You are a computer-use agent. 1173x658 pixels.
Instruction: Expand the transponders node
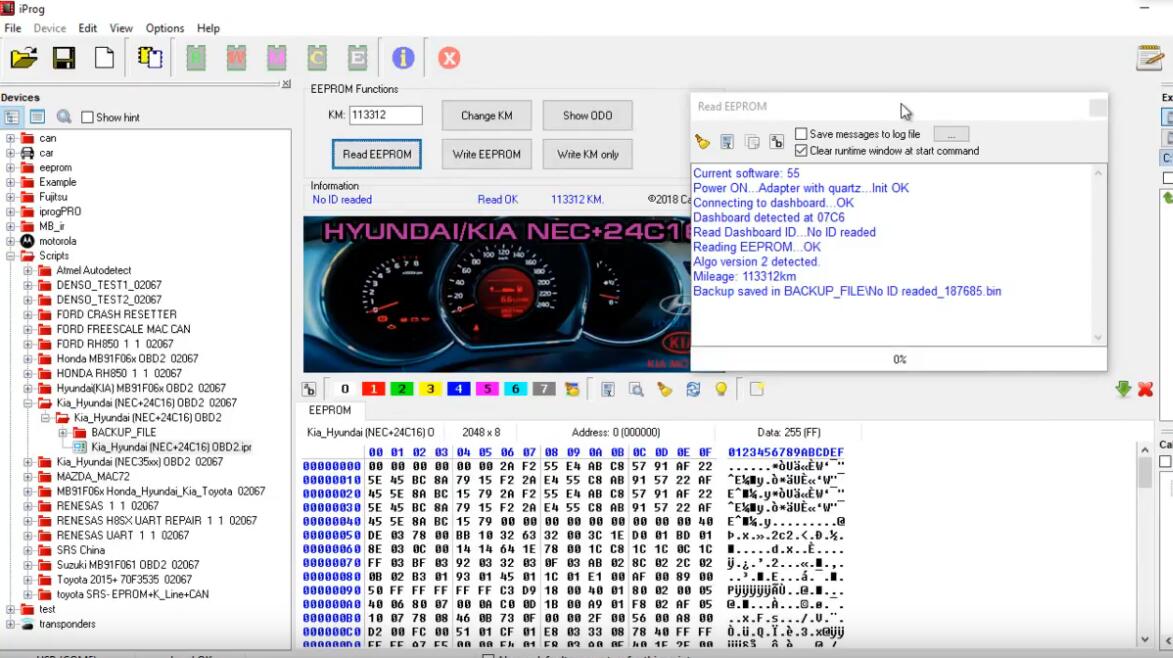point(10,624)
